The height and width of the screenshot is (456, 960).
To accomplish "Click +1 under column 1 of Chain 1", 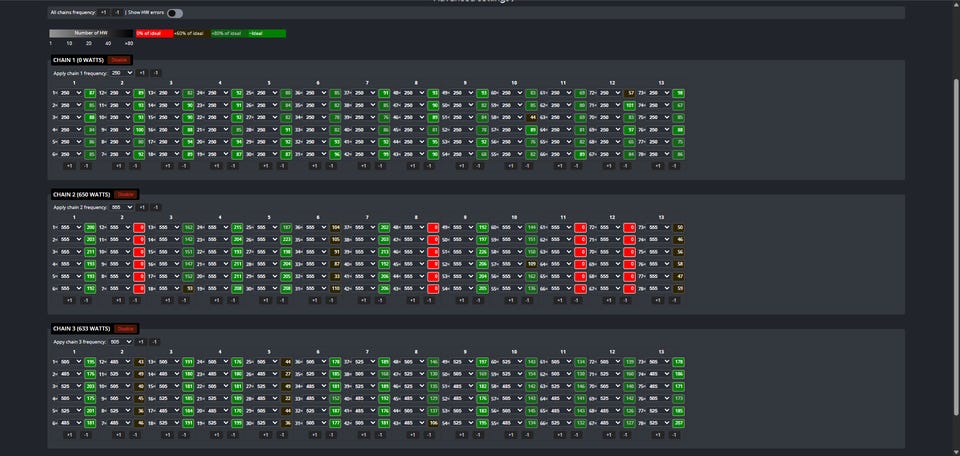I will (x=69, y=166).
